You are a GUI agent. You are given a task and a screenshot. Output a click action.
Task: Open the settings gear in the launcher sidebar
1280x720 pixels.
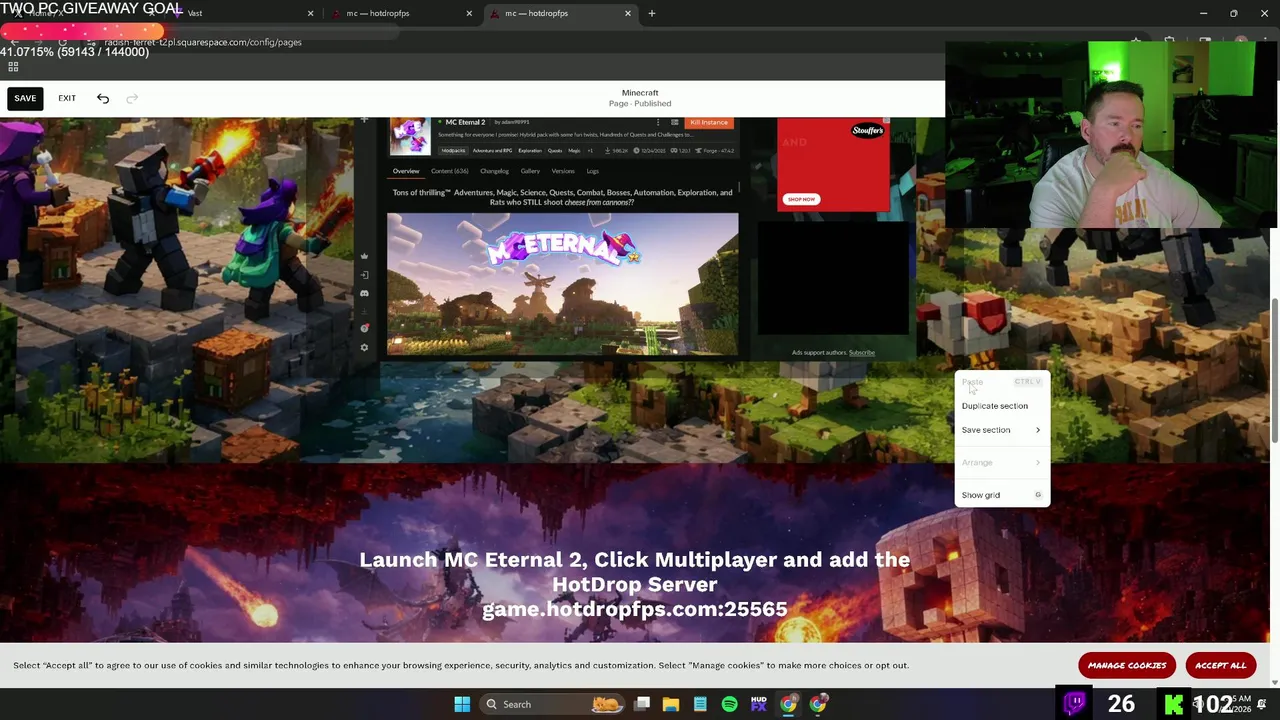tap(364, 347)
